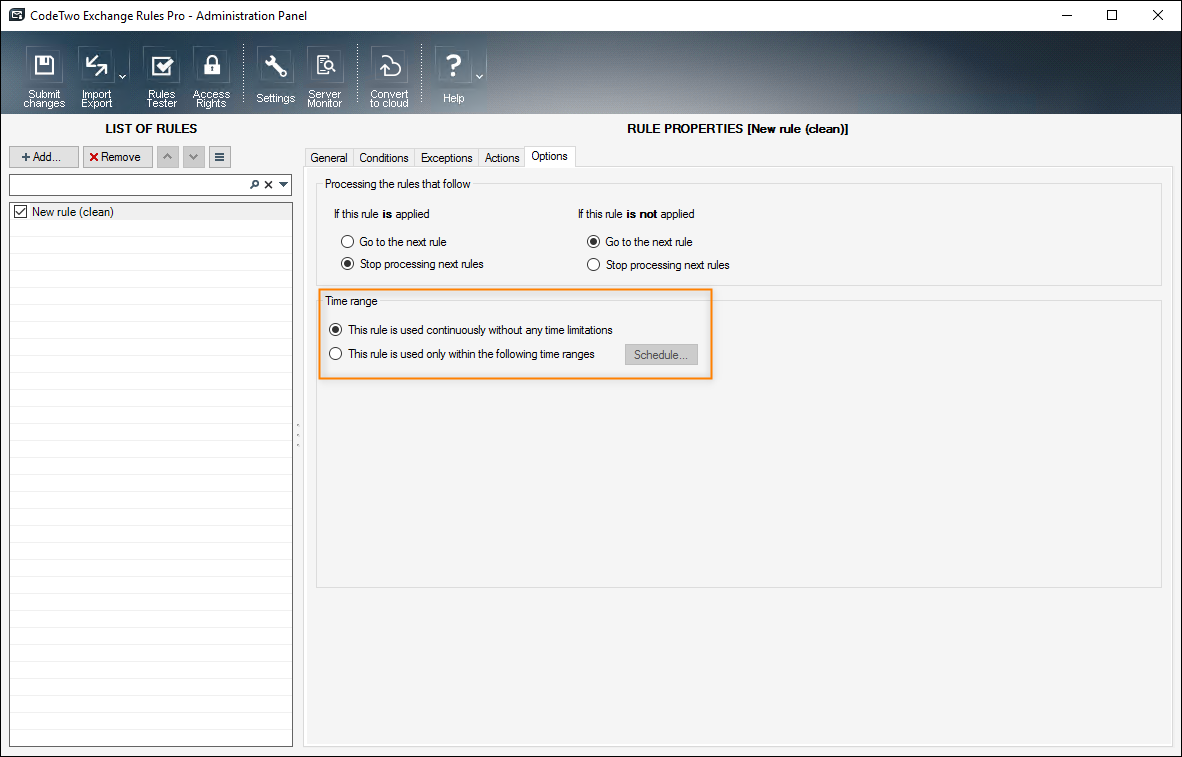Switch to the Exceptions tab
Screen dimensions: 1182x757
click(x=446, y=158)
